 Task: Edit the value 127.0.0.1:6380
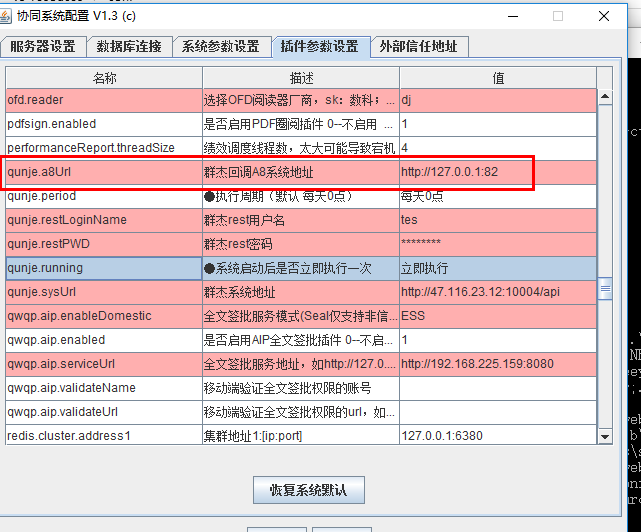click(x=498, y=435)
